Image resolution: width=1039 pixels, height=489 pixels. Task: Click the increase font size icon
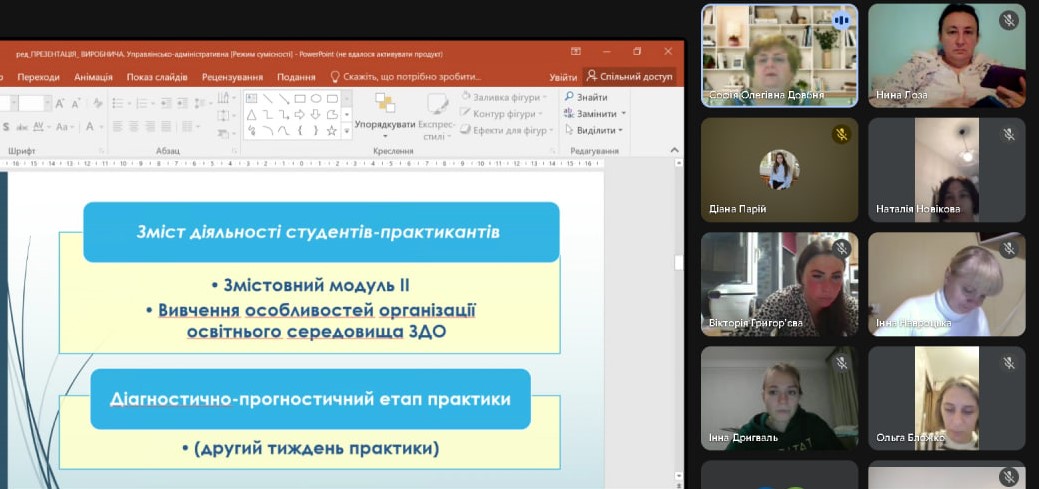coord(60,103)
